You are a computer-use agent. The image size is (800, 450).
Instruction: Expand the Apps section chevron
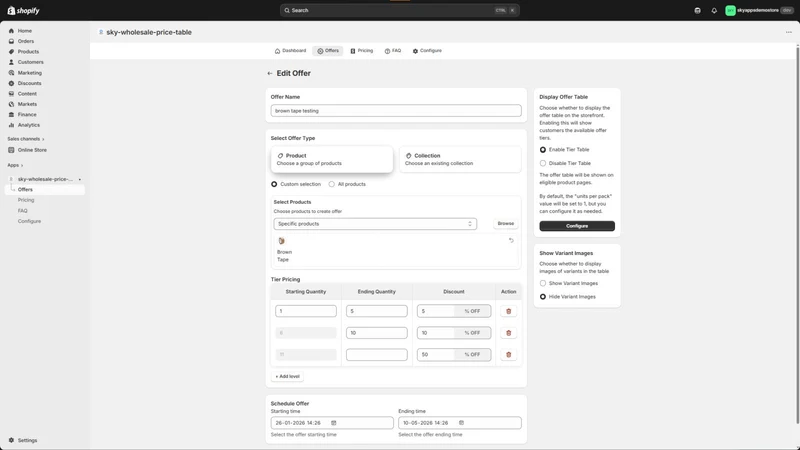(x=21, y=165)
